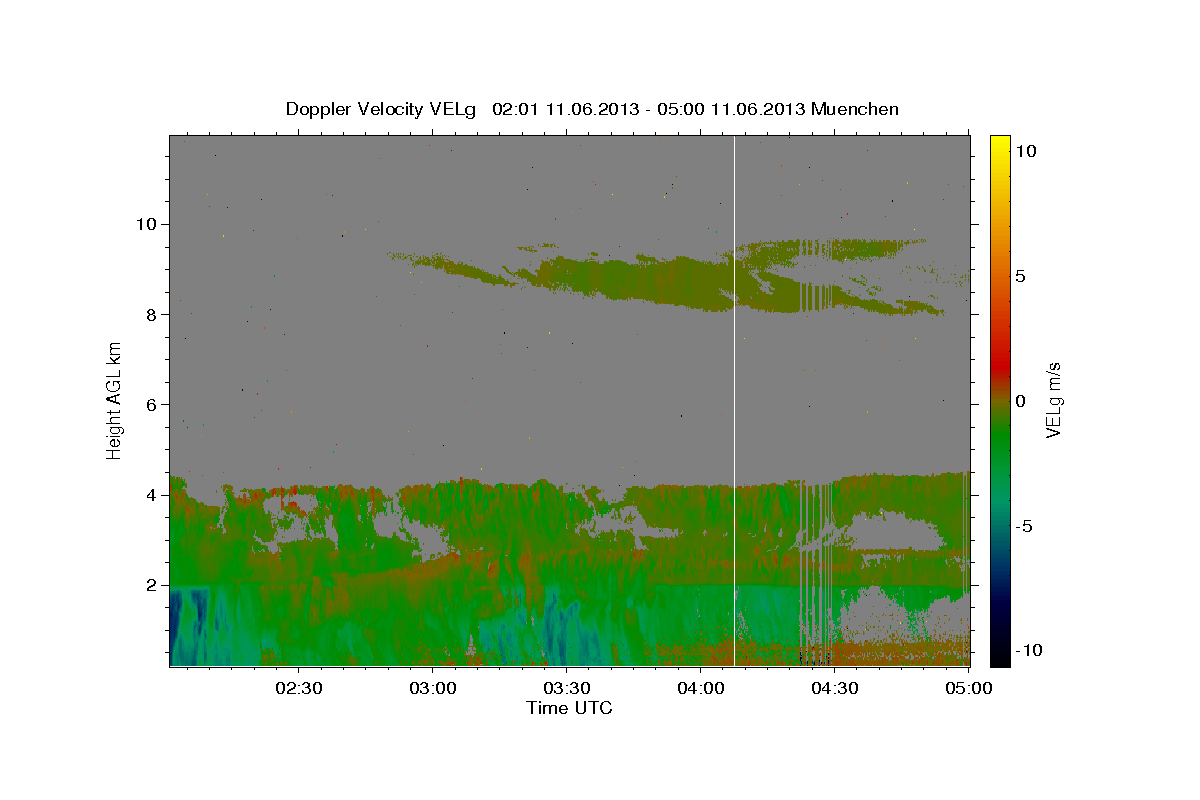Pick the yellow top of the colorbar
Screen dimensions: 1200x800
999,142
